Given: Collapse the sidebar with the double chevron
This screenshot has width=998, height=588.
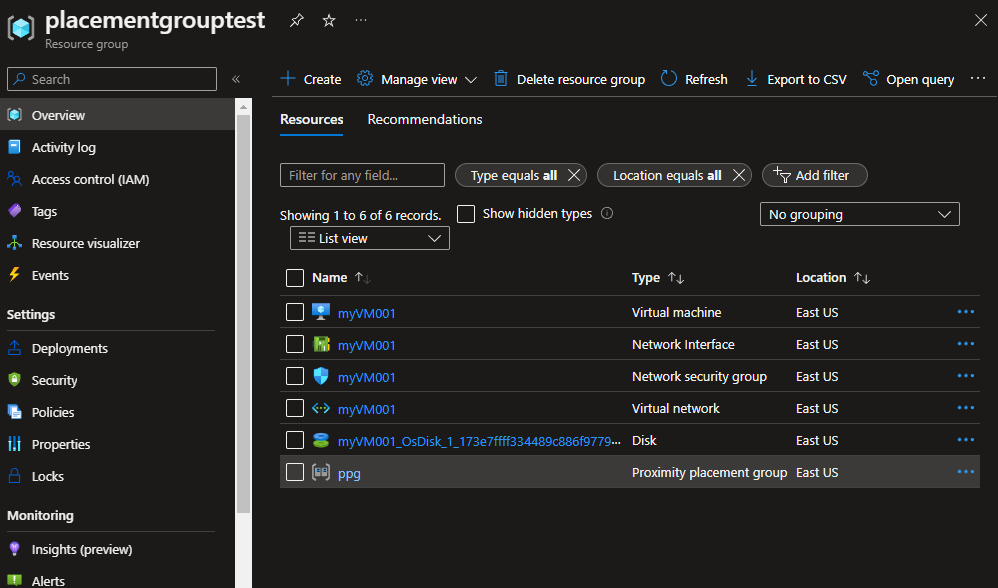Looking at the screenshot, I should pos(236,79).
